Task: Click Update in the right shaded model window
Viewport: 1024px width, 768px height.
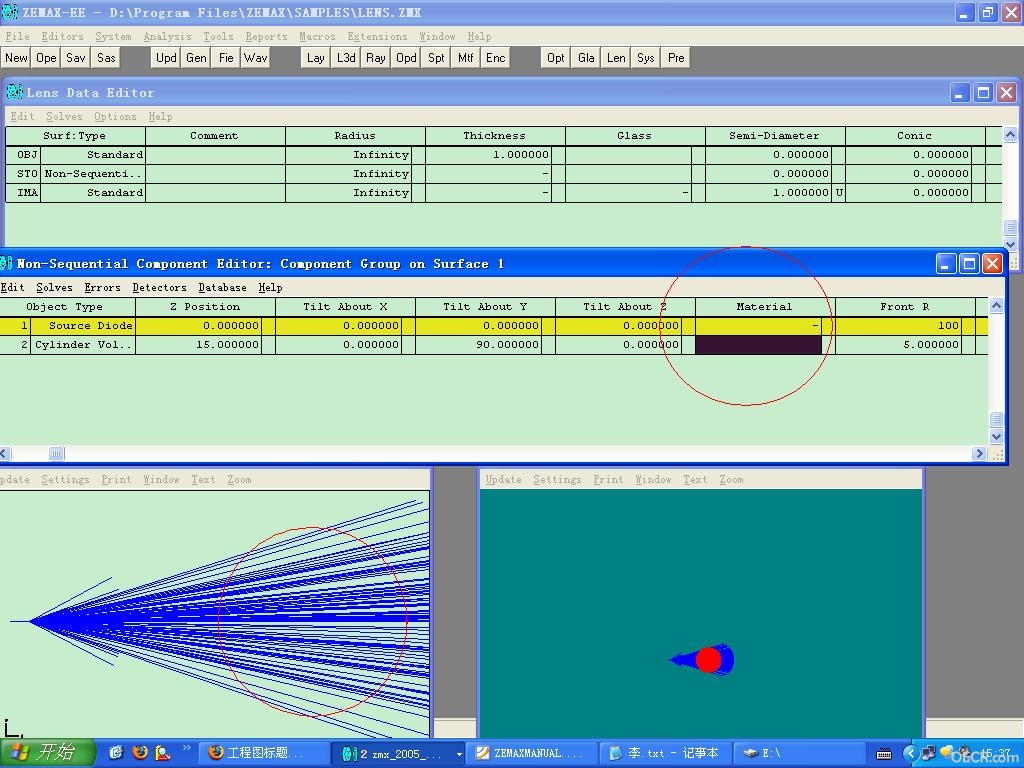Action: (504, 479)
